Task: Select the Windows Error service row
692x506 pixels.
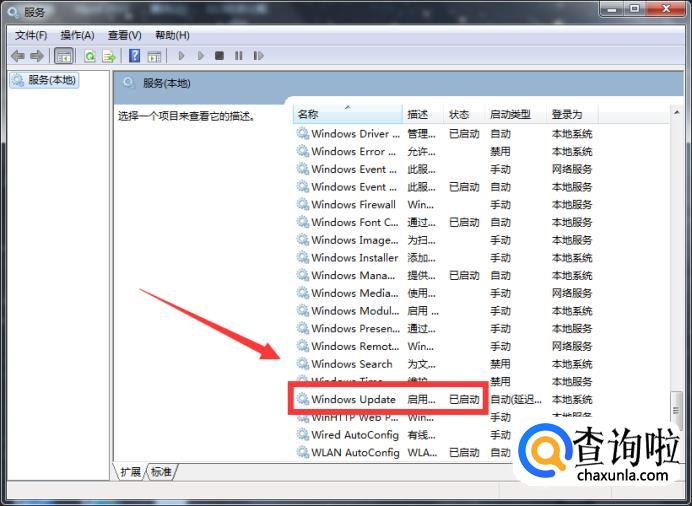Action: click(445, 151)
